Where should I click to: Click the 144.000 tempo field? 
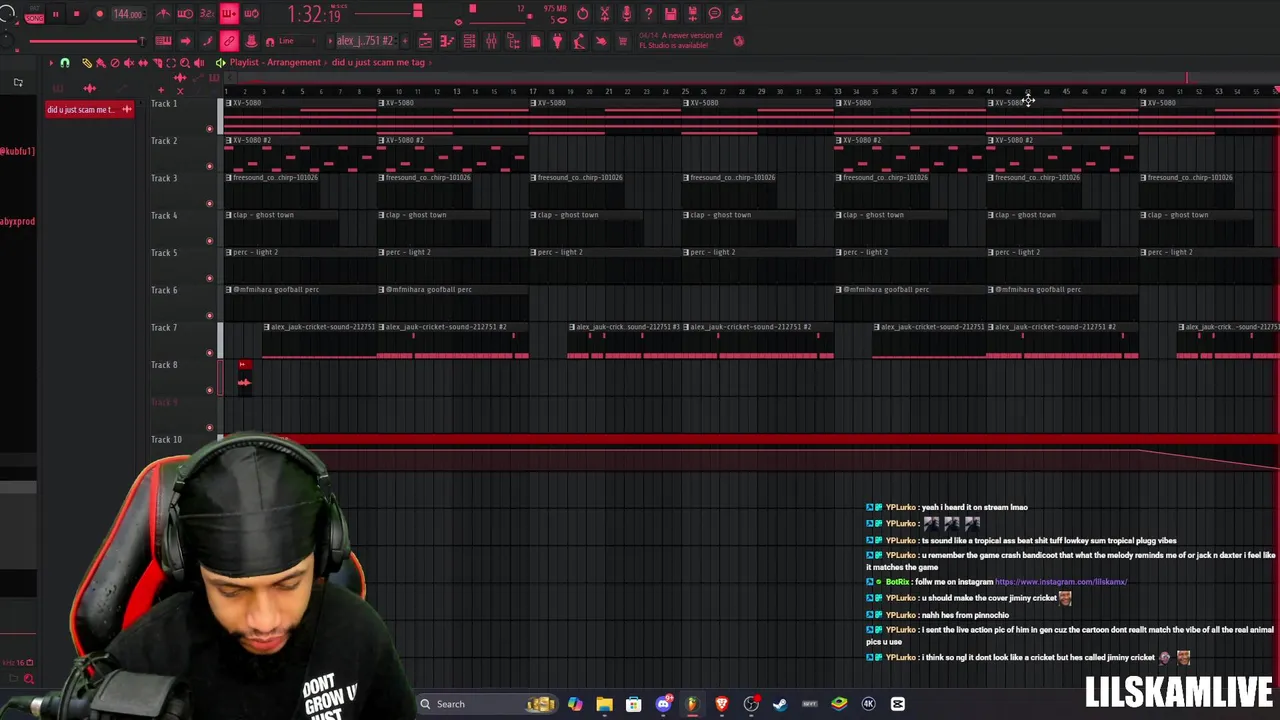pos(128,14)
